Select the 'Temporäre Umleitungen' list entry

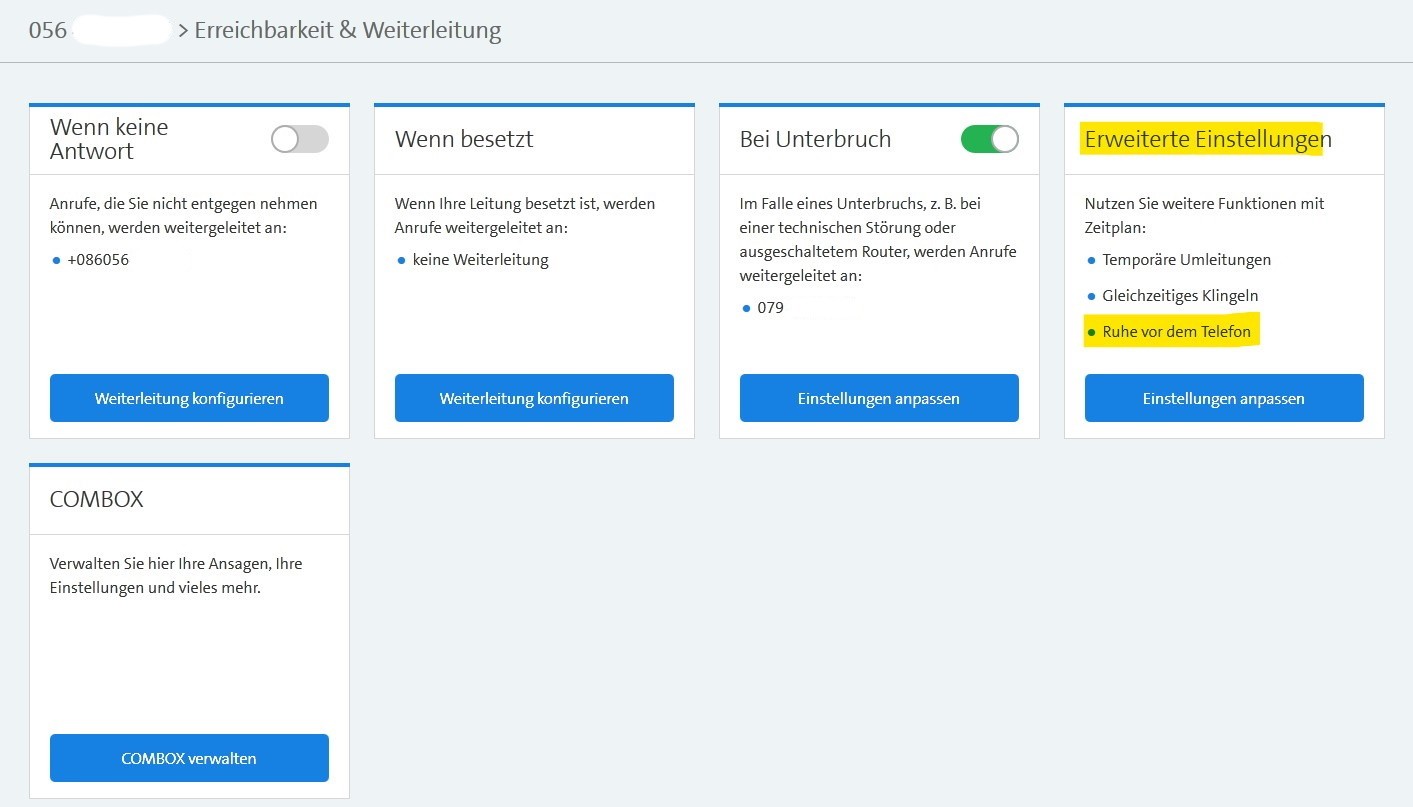1186,259
